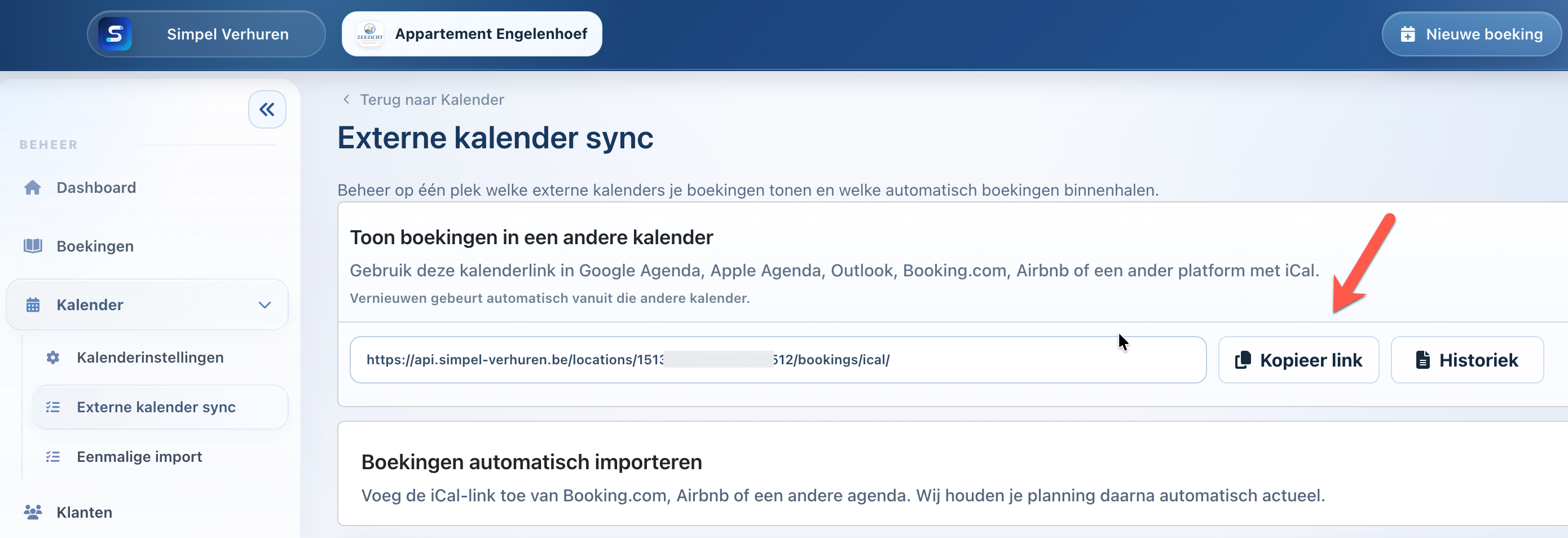This screenshot has width=1568, height=538.
Task: Collapse the Kalender submenu chevron
Action: pyautogui.click(x=265, y=305)
